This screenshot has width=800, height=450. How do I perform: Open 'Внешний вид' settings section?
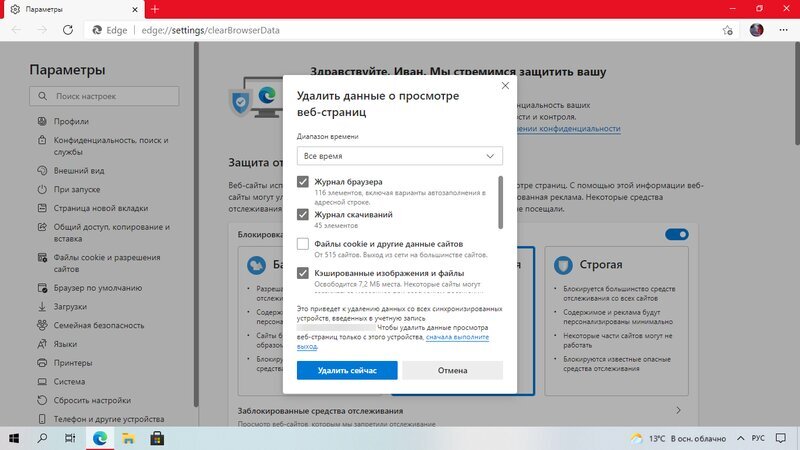click(x=79, y=170)
